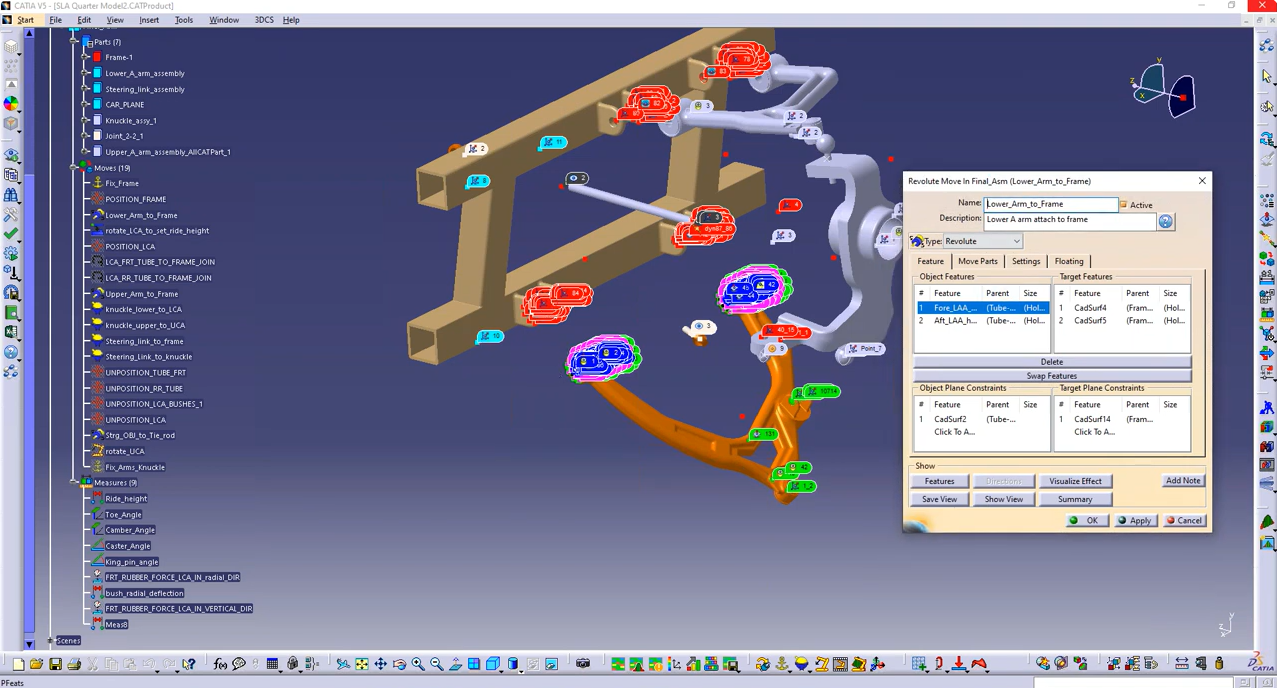Click the Fit All In icon

[361, 663]
